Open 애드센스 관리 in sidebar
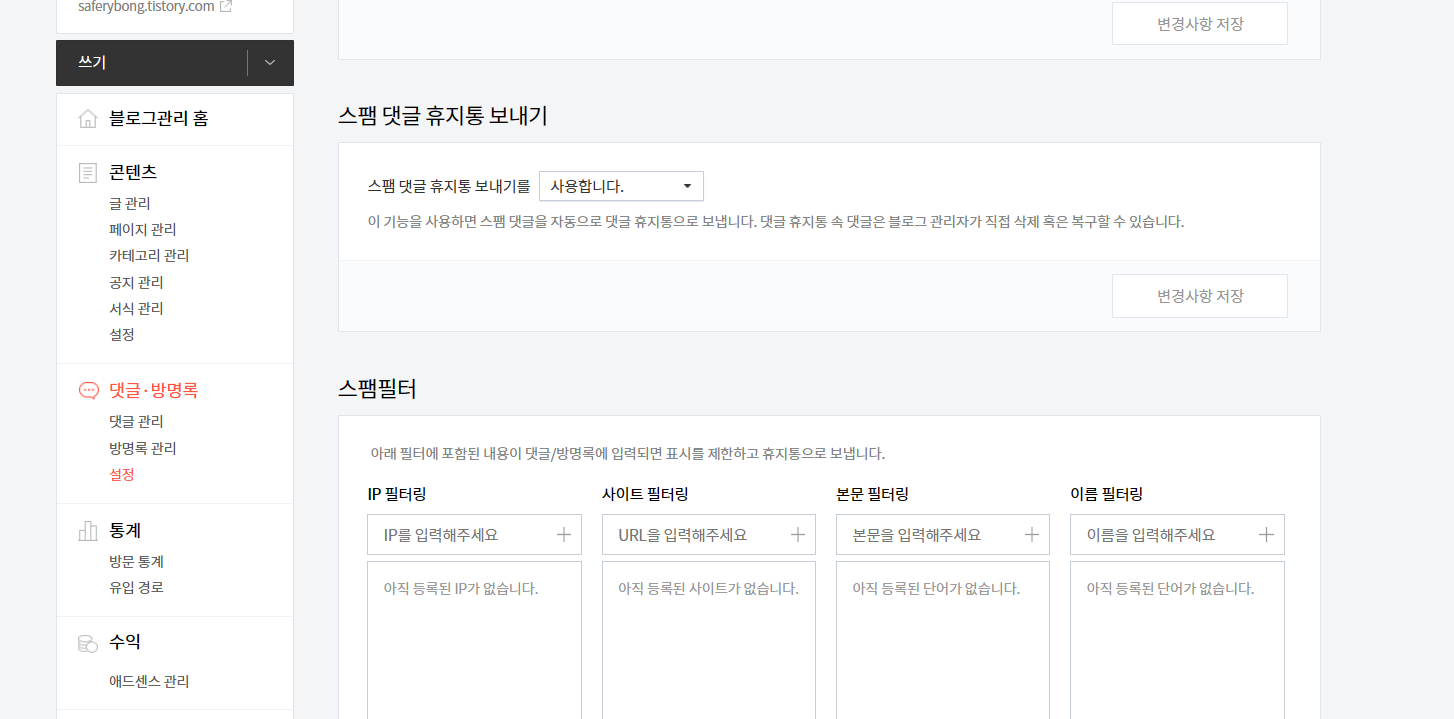 [x=149, y=682]
